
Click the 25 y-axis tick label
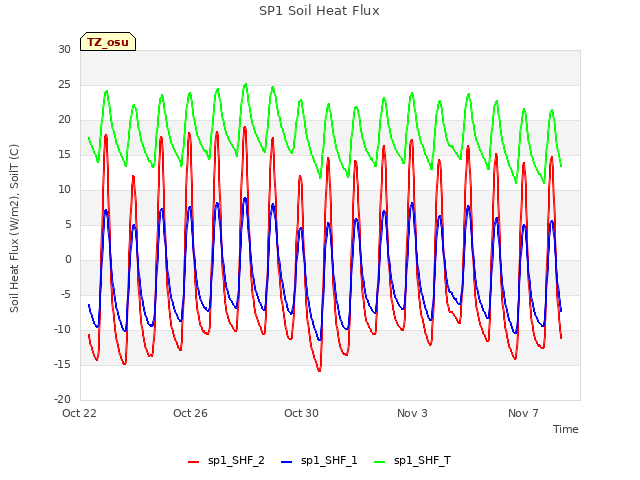tap(64, 84)
